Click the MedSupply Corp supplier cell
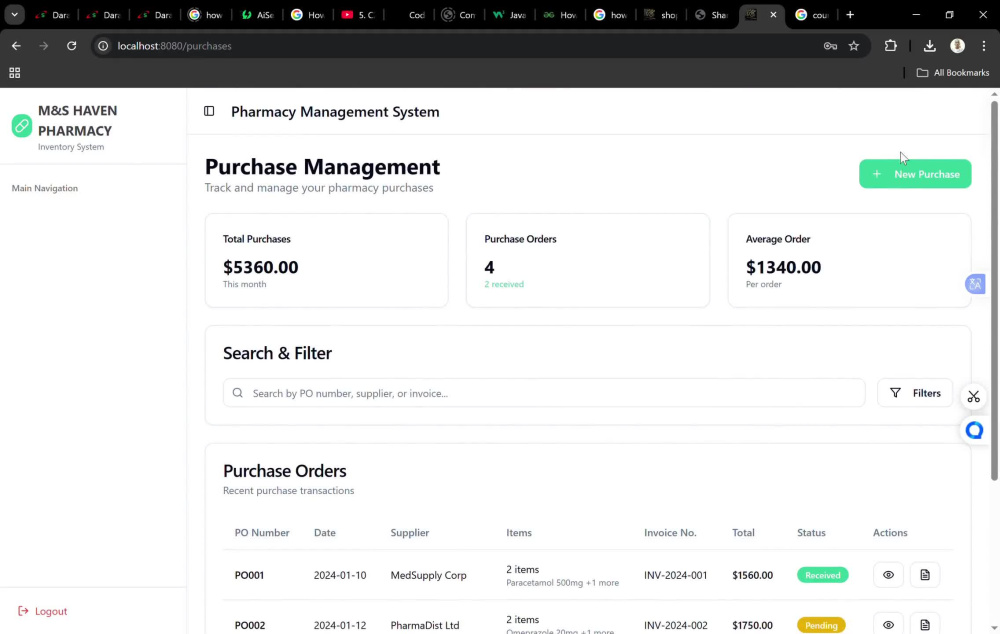This screenshot has width=1000, height=634. click(x=429, y=575)
